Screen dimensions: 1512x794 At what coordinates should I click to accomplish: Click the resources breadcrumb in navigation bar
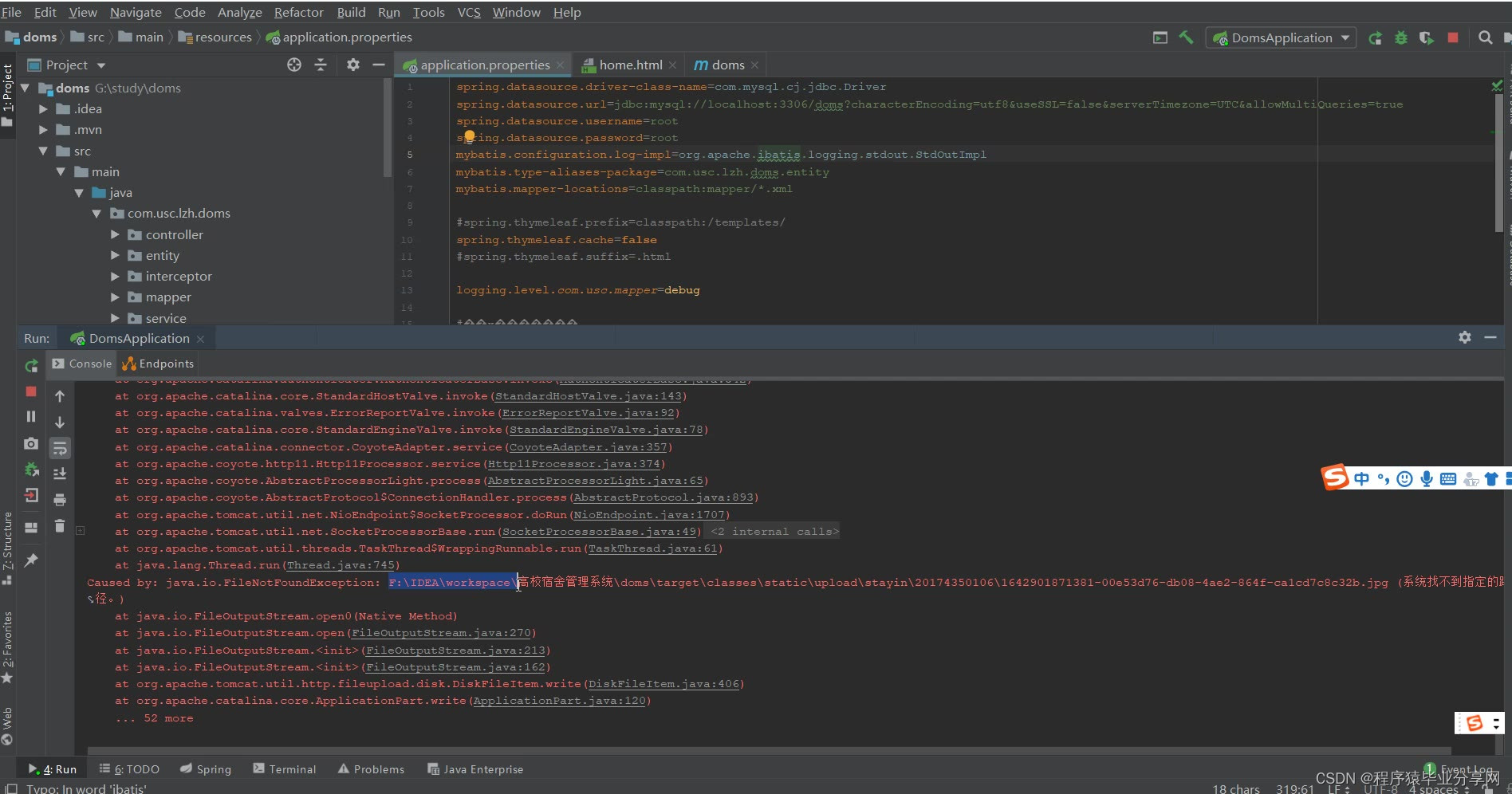click(x=215, y=37)
